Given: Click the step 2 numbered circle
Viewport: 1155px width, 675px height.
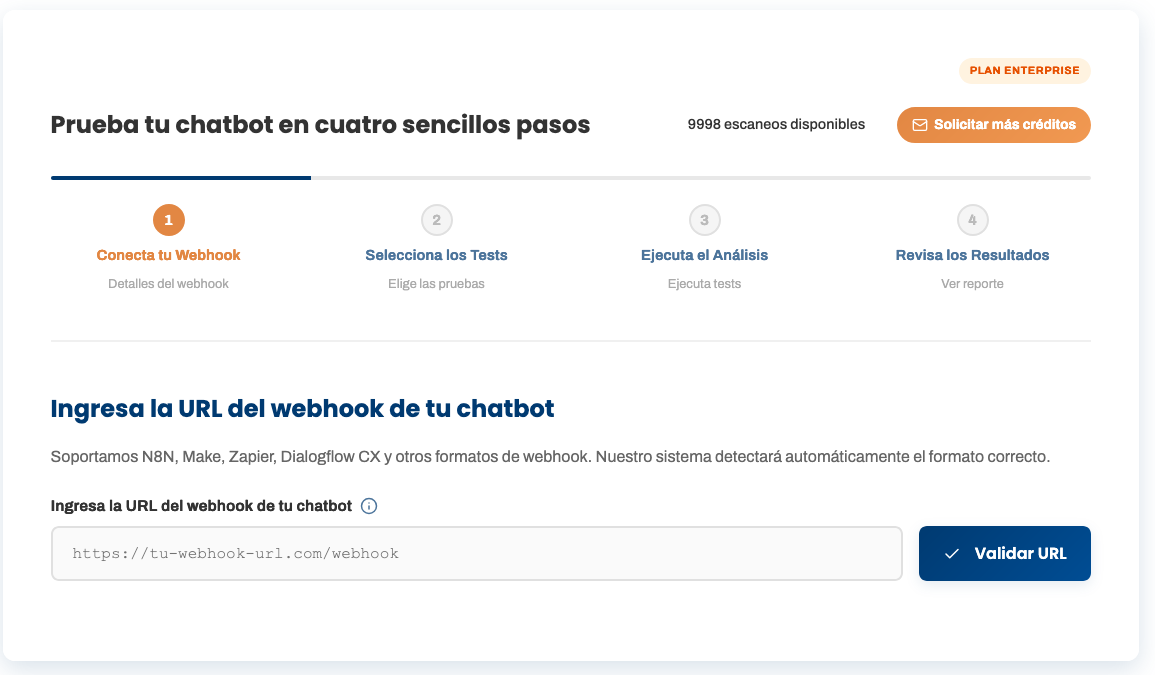Looking at the screenshot, I should coord(436,220).
